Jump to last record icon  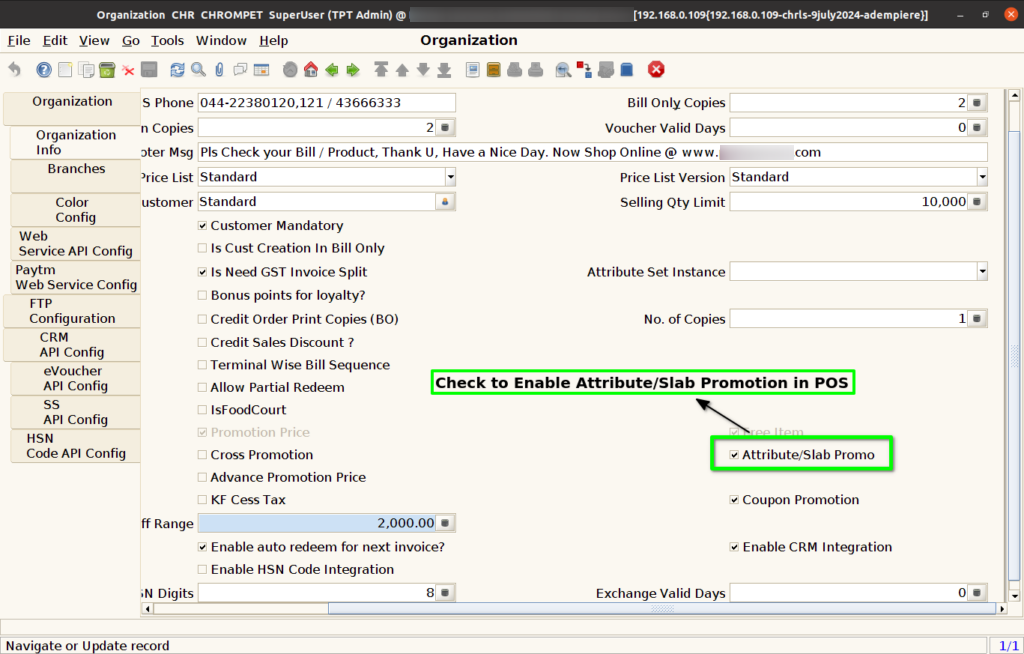tap(444, 69)
